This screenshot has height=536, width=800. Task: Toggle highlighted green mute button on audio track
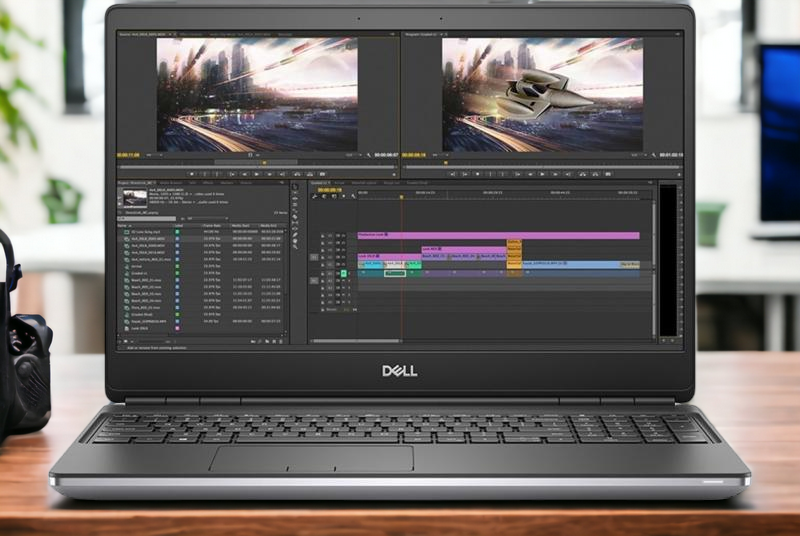(x=343, y=273)
